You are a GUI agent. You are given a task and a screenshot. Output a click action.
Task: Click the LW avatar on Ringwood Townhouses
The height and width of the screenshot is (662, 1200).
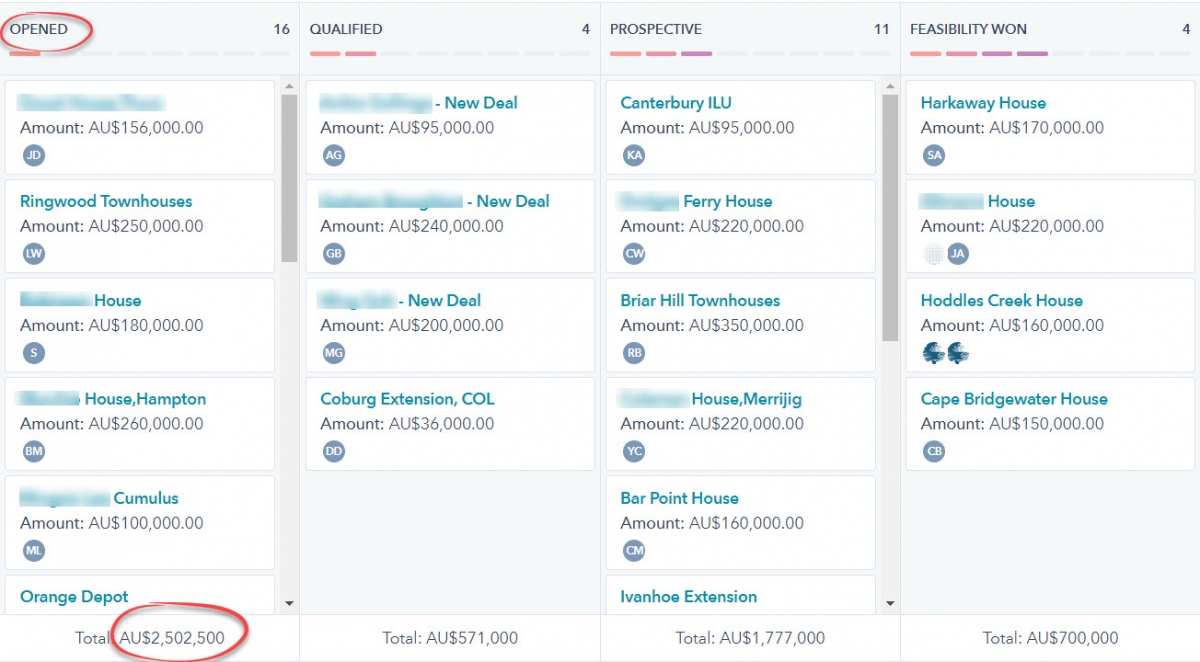33,253
